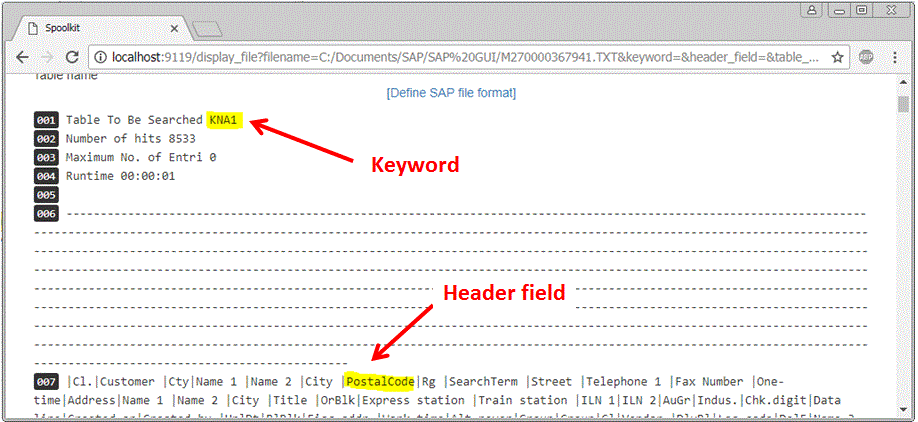
Task: Click line number badge 006
Action: (46, 214)
